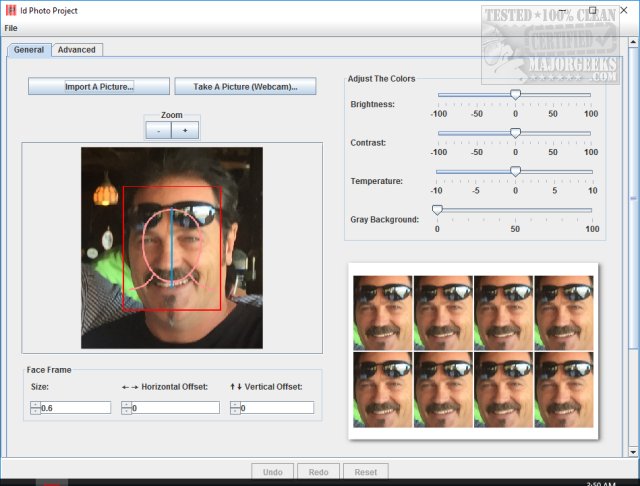The width and height of the screenshot is (640, 486).
Task: Select the top-left ID photo in the preview sheet
Action: (x=383, y=312)
